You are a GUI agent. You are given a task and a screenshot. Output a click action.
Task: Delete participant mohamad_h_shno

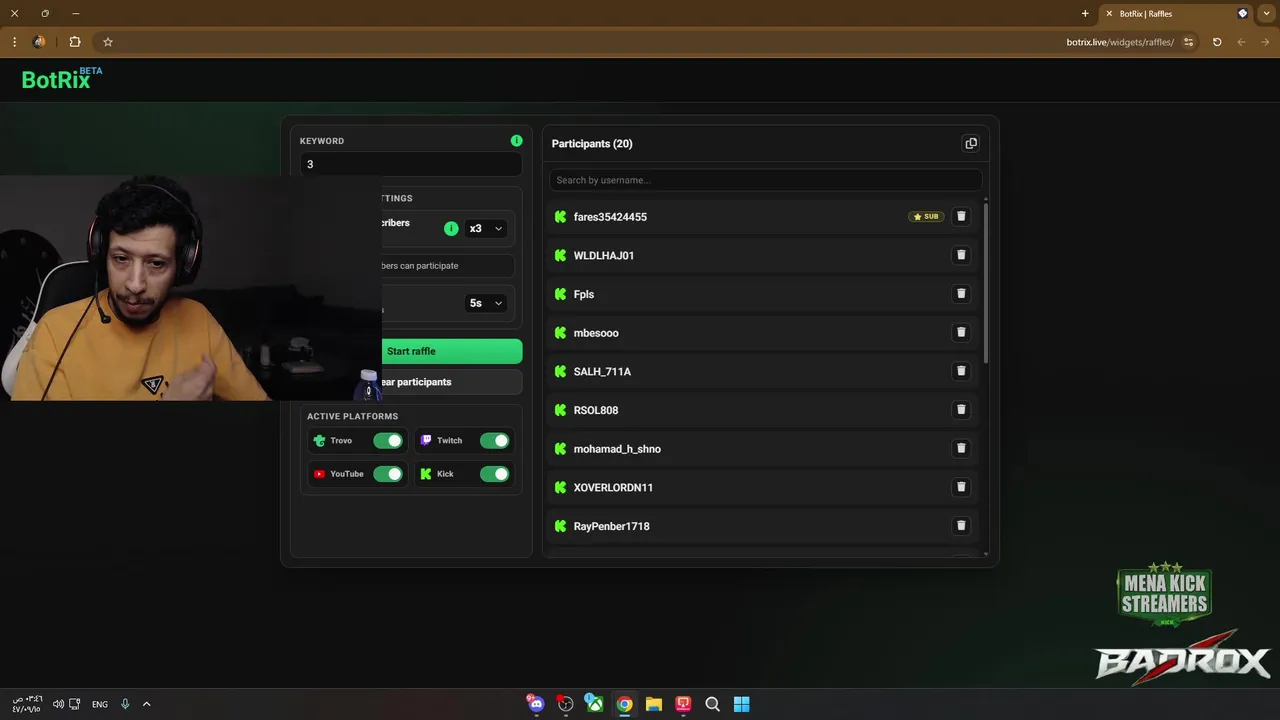coord(961,448)
